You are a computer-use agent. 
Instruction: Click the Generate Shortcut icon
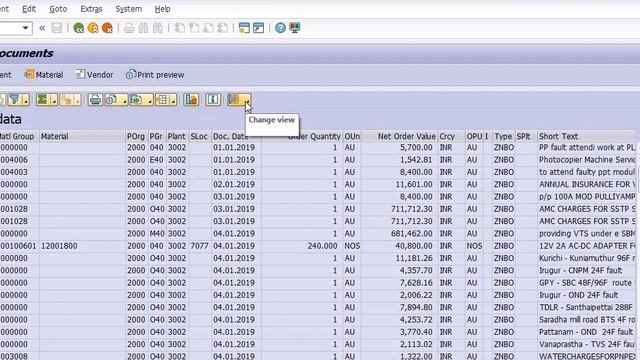259,28
